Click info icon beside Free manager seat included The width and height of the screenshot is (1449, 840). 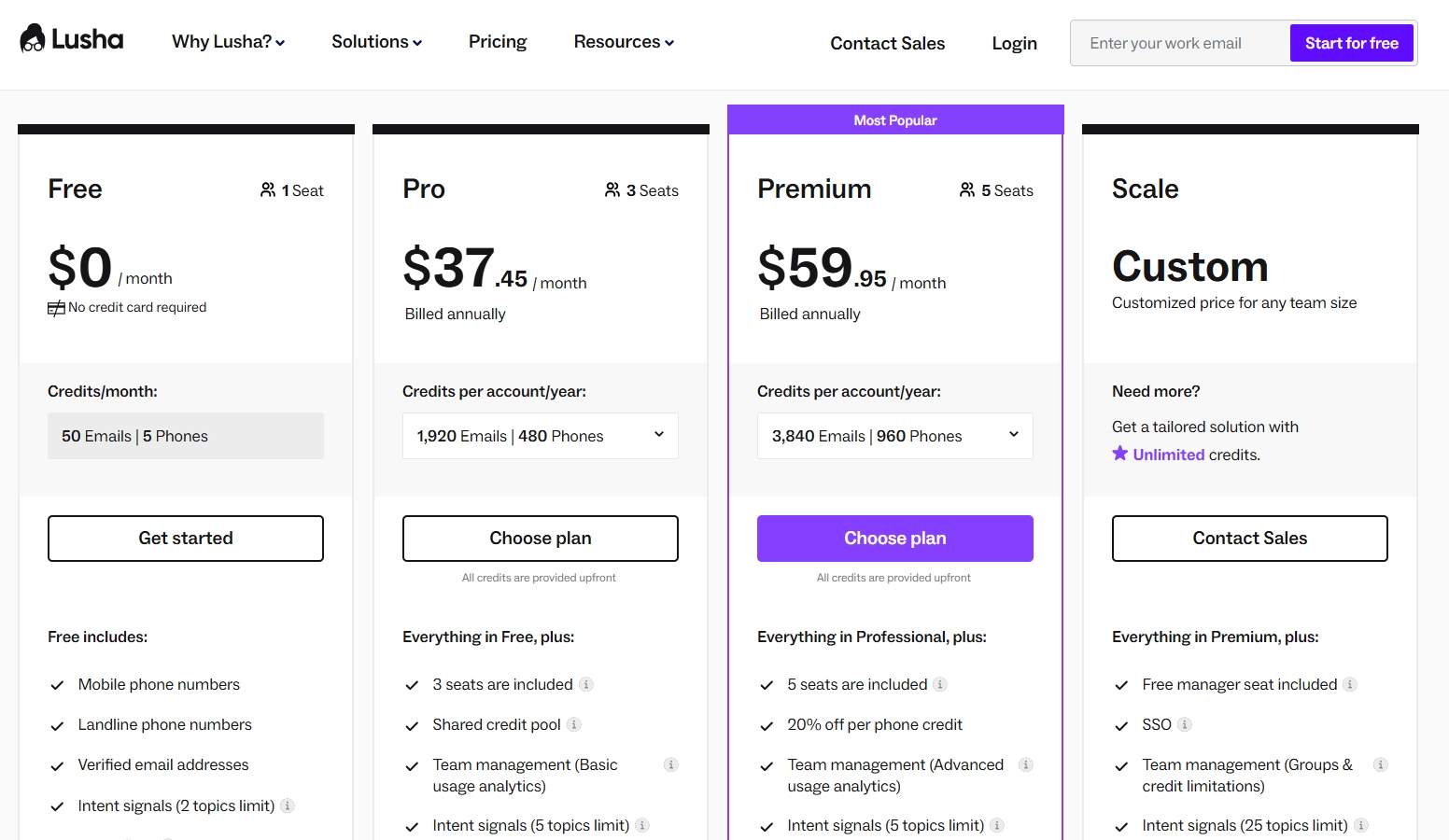1350,684
